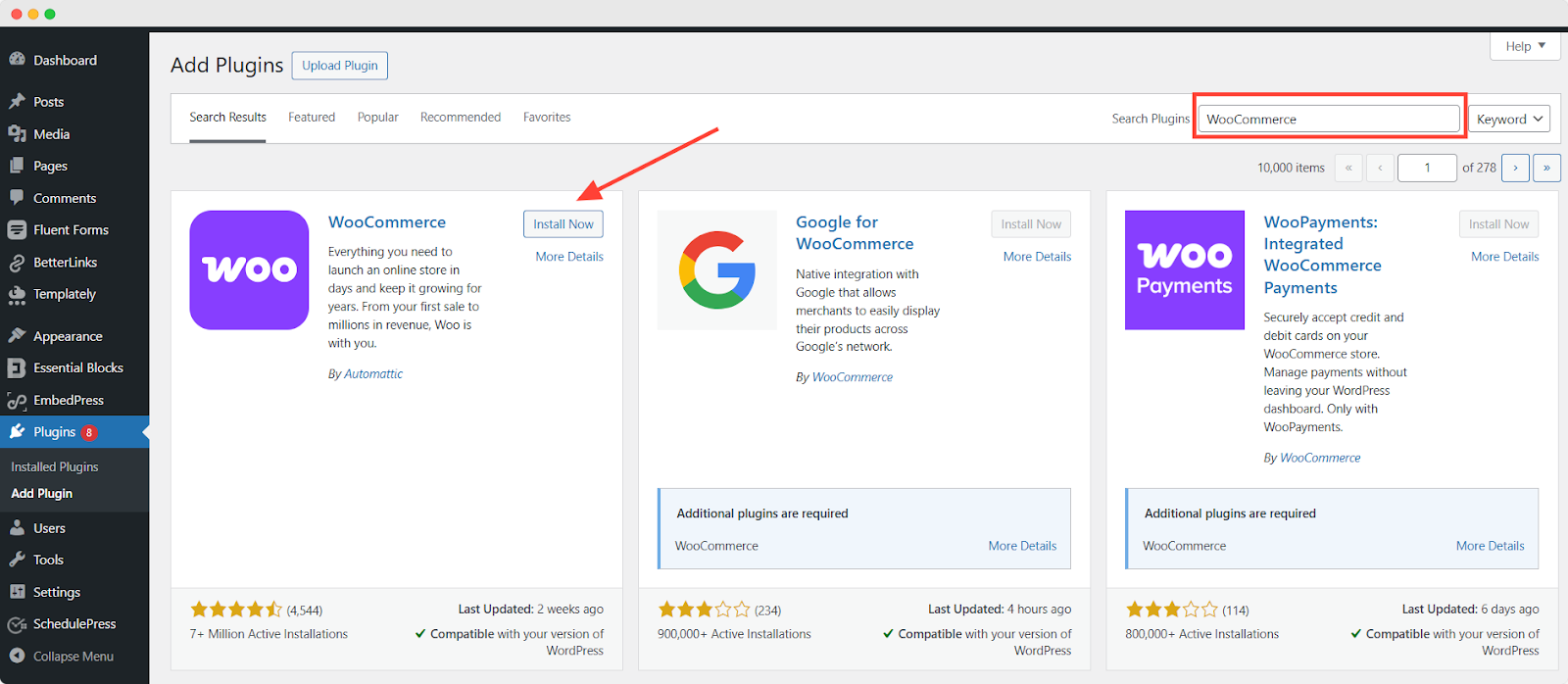
Task: Click the Appearance paintbrush icon
Action: (17, 335)
